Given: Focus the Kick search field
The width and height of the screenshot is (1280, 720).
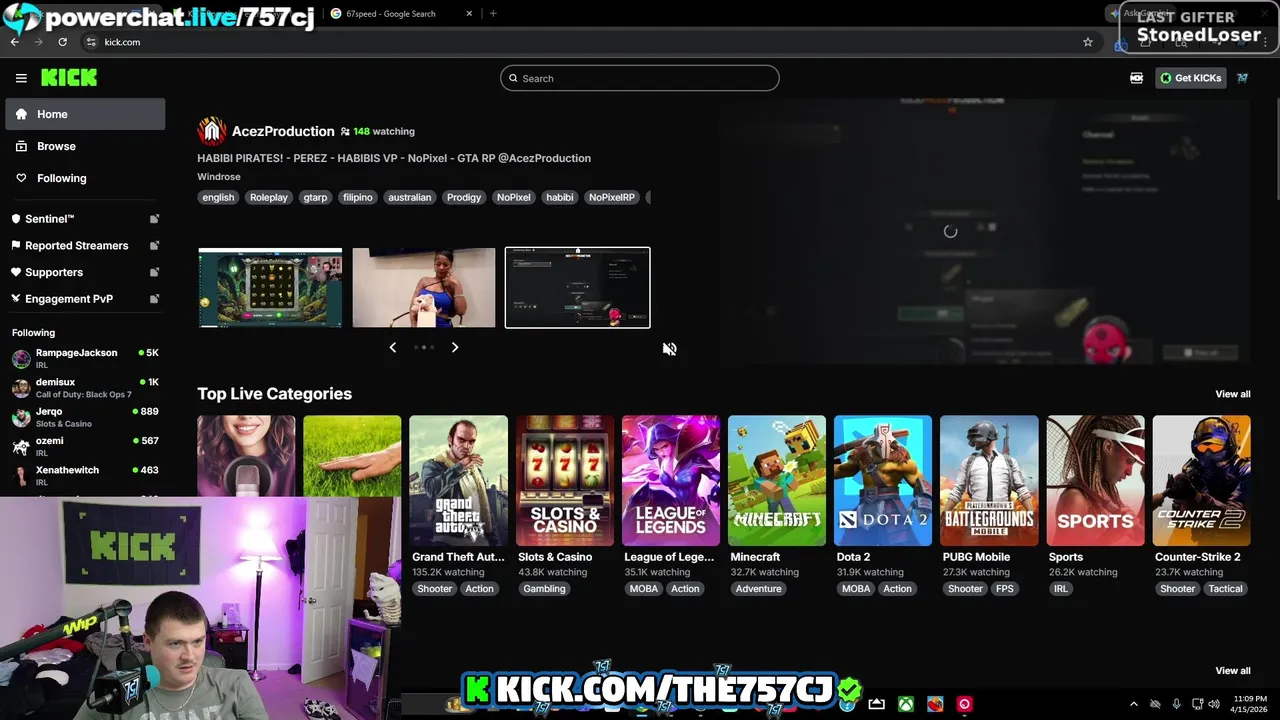Looking at the screenshot, I should pyautogui.click(x=640, y=78).
